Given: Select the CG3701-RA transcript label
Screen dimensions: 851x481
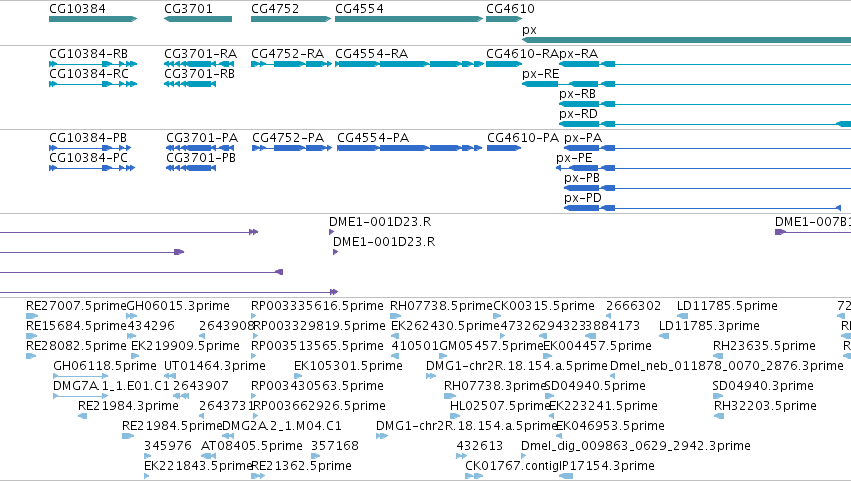Looking at the screenshot, I should click(200, 54).
